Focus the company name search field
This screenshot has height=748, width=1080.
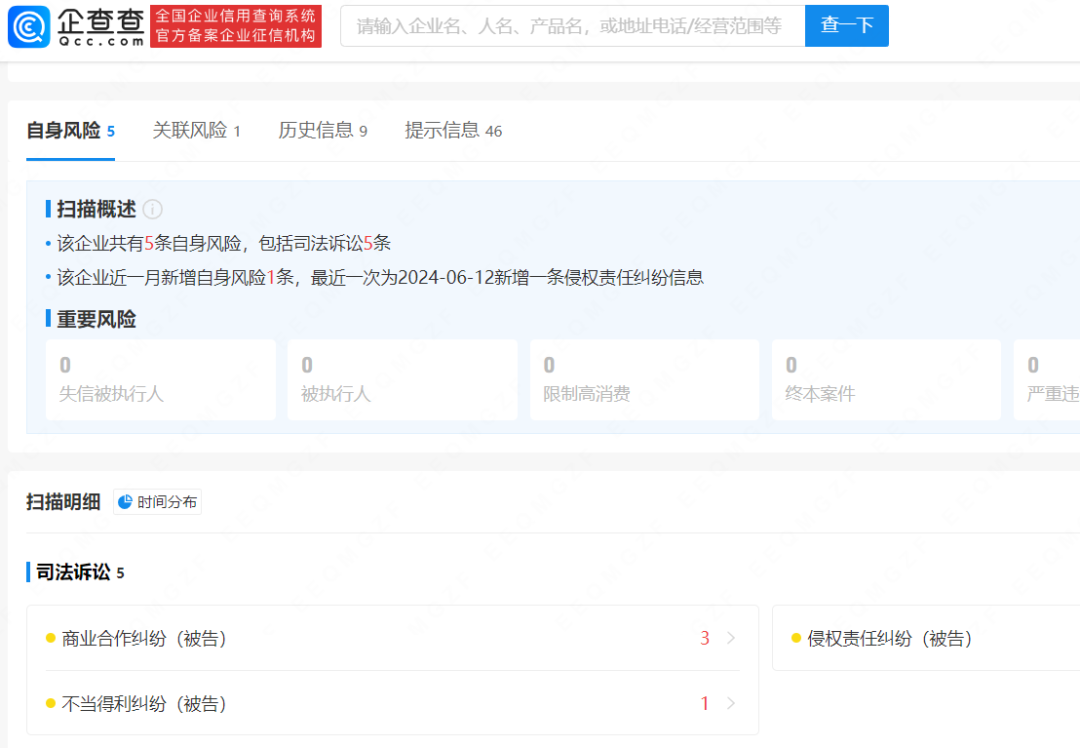coord(571,26)
